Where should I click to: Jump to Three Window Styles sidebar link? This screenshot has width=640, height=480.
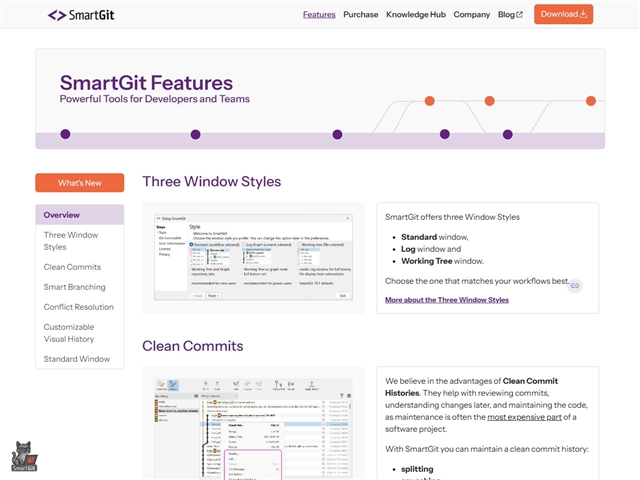click(70, 241)
